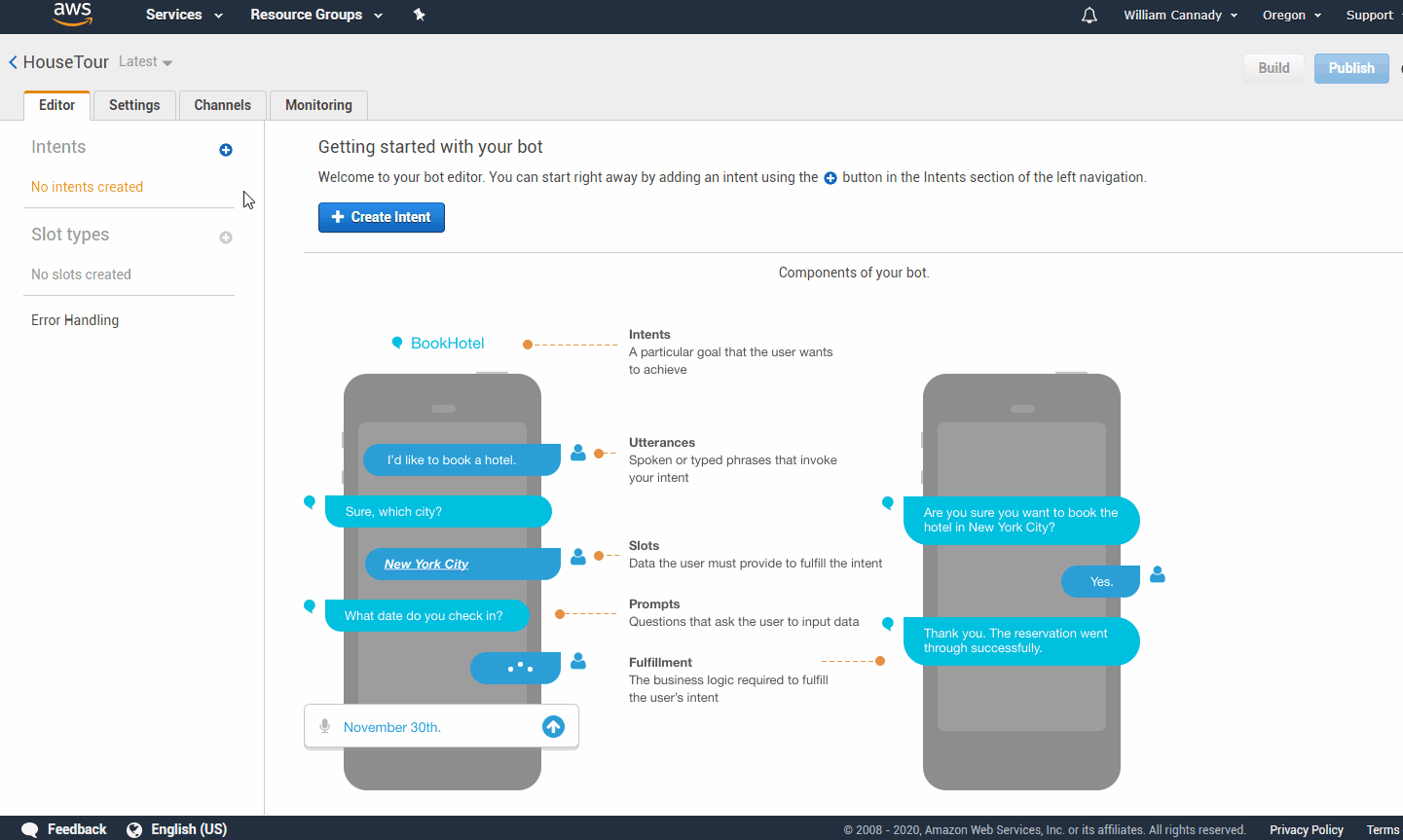Viewport: 1403px width, 840px height.
Task: Click the HouseTour bot name
Action: pyautogui.click(x=66, y=62)
